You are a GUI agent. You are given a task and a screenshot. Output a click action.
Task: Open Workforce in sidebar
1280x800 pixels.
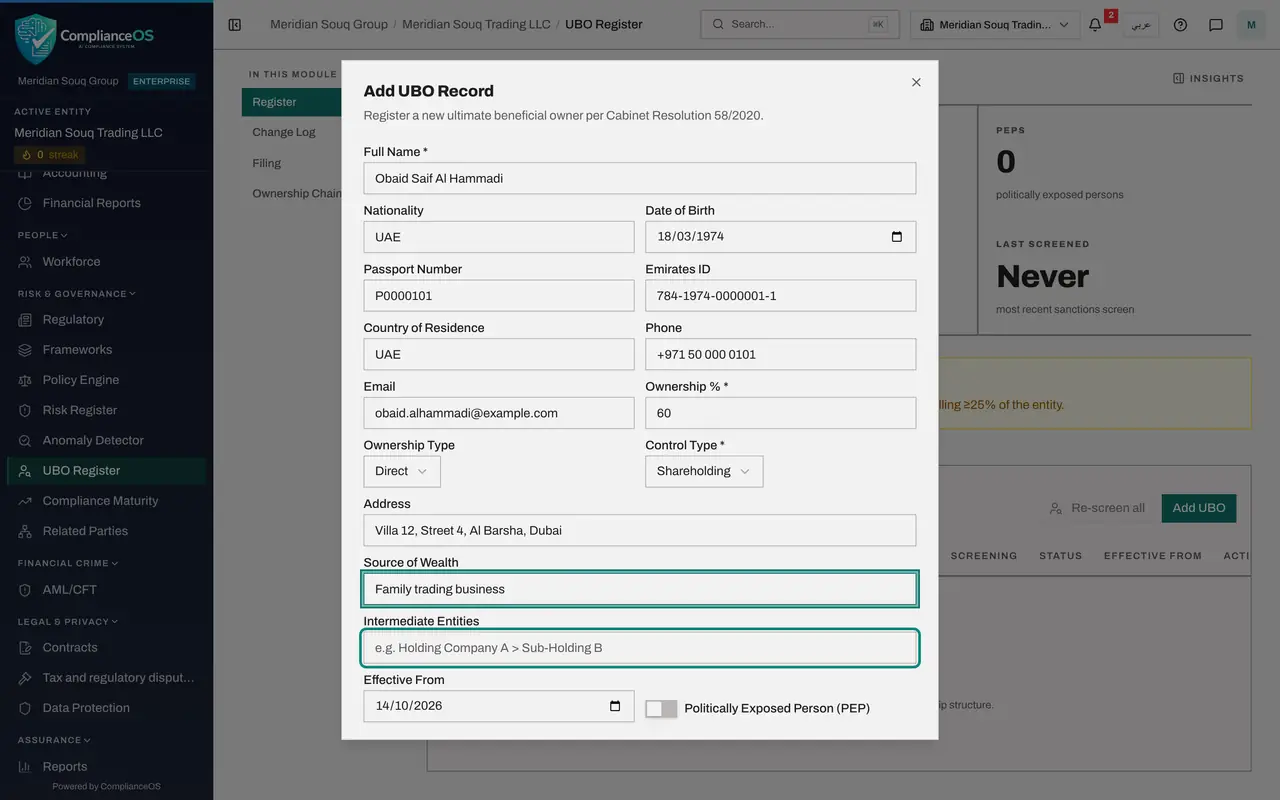(x=71, y=262)
